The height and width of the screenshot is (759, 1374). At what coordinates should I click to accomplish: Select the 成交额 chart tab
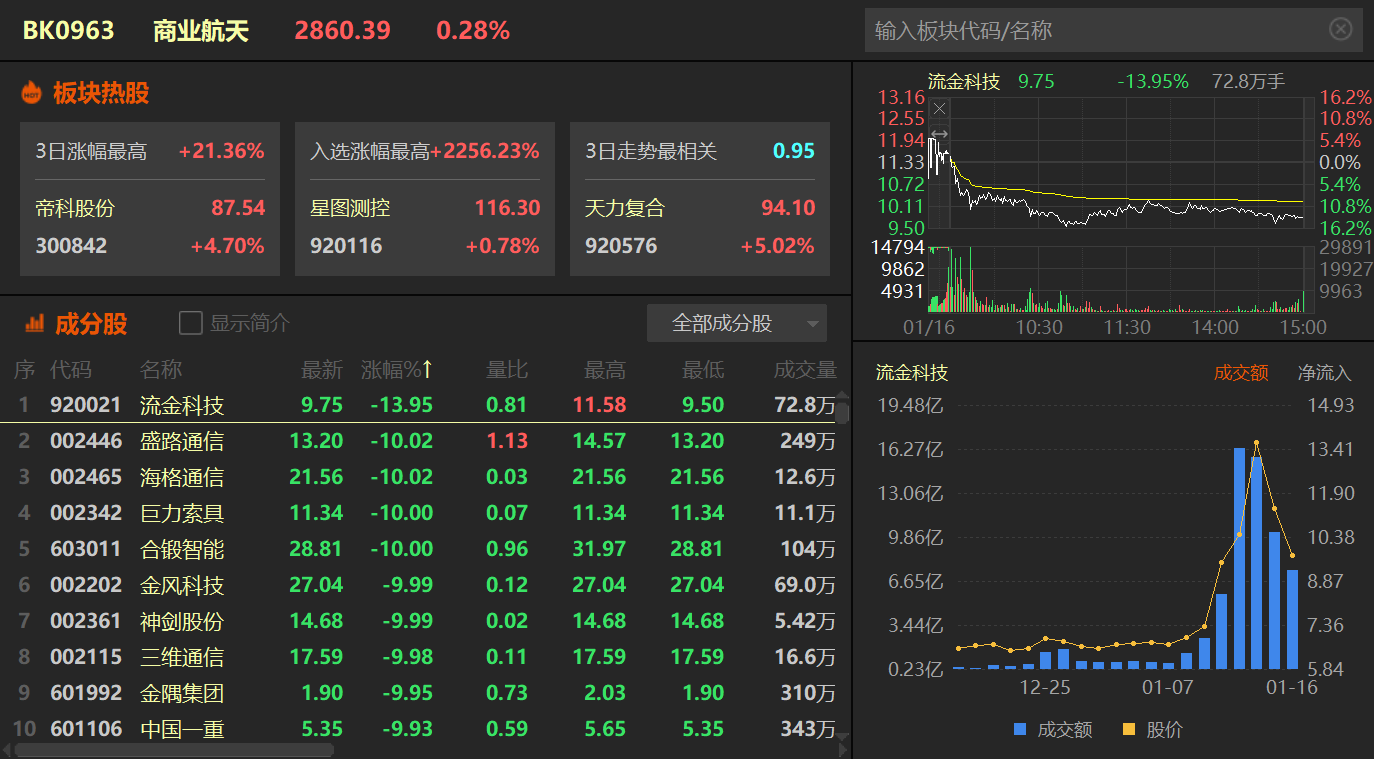point(1240,373)
